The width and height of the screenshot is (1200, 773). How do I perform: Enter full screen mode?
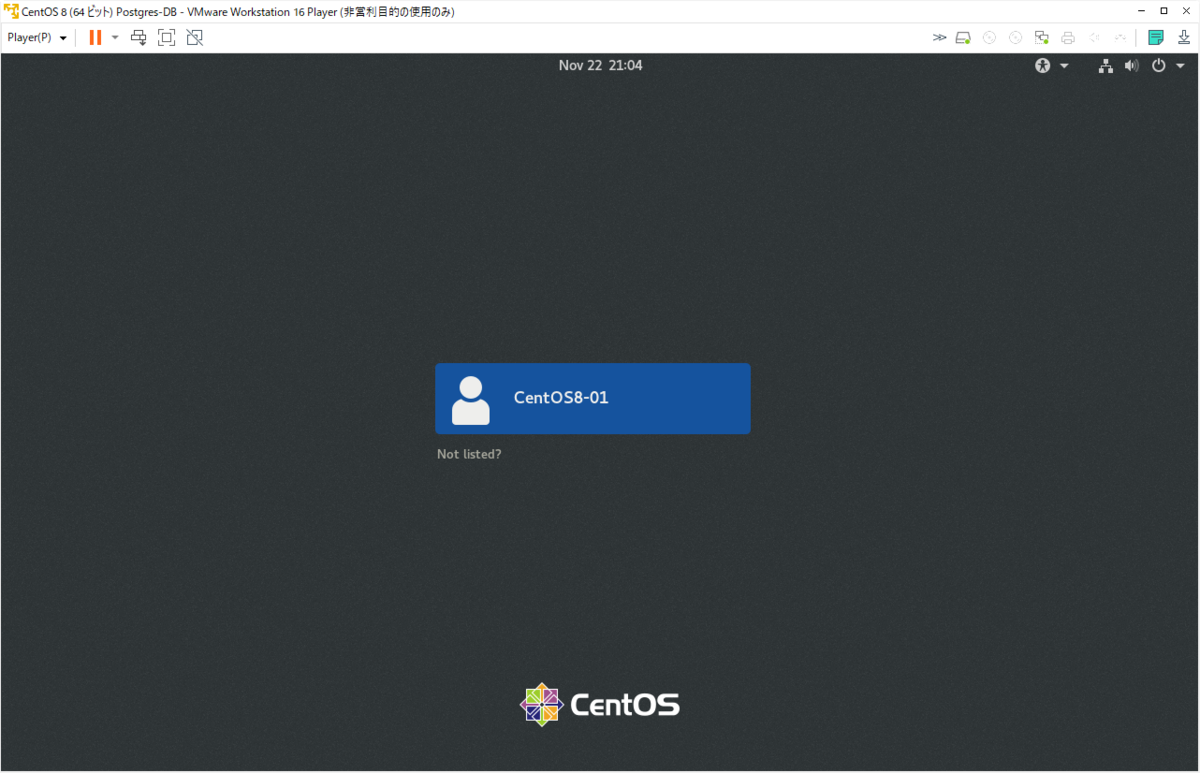pos(166,38)
